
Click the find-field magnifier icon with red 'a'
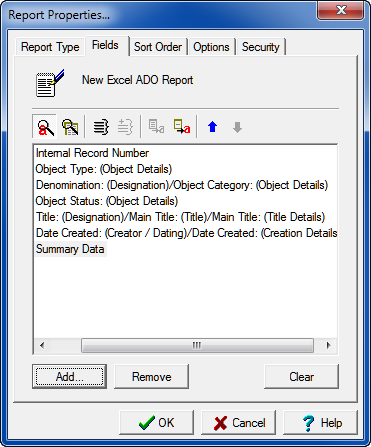pos(45,127)
